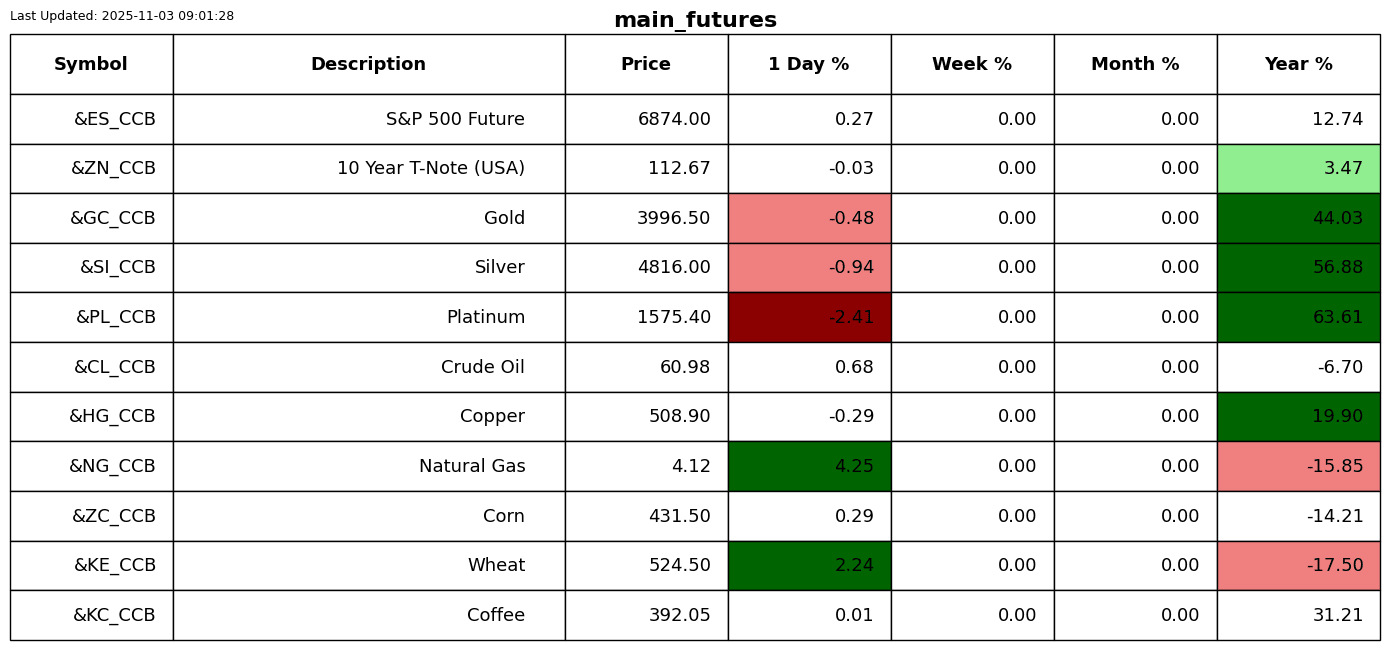Select the Natural Gas -15.85 red cell
Viewport: 1390px width, 650px height.
[1298, 466]
